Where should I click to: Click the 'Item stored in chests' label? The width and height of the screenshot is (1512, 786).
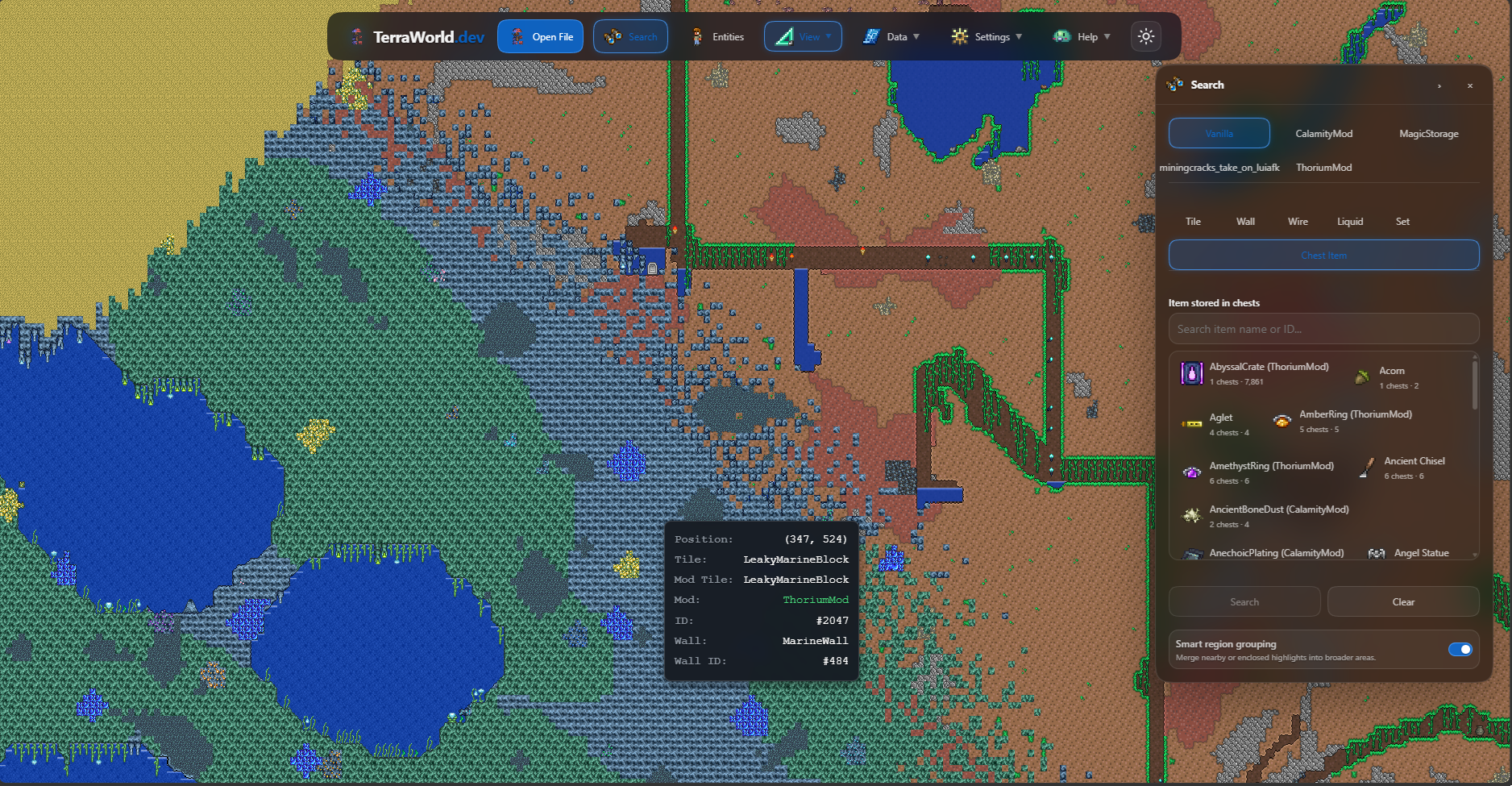(x=1214, y=303)
